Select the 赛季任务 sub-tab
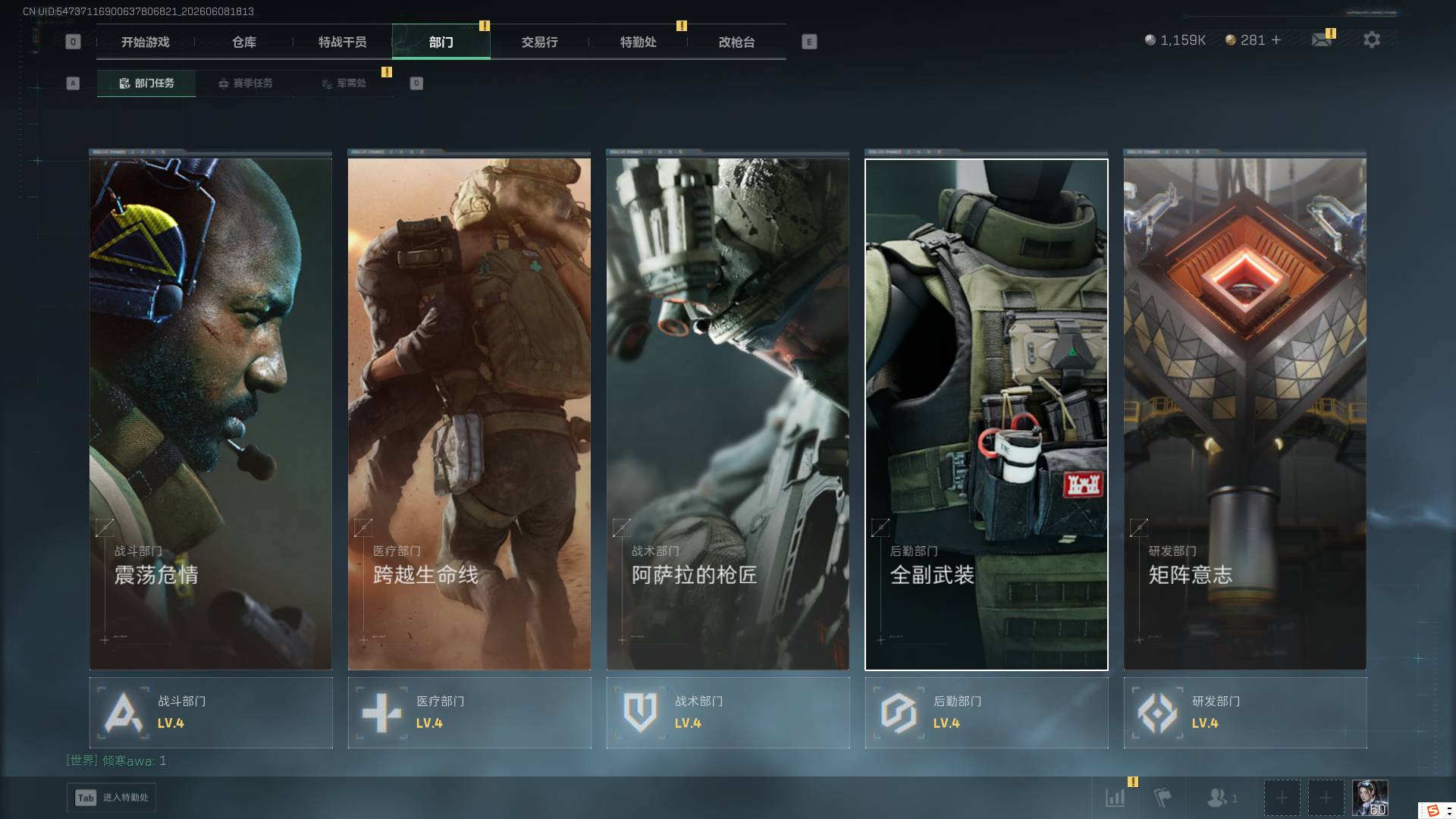 tap(245, 83)
